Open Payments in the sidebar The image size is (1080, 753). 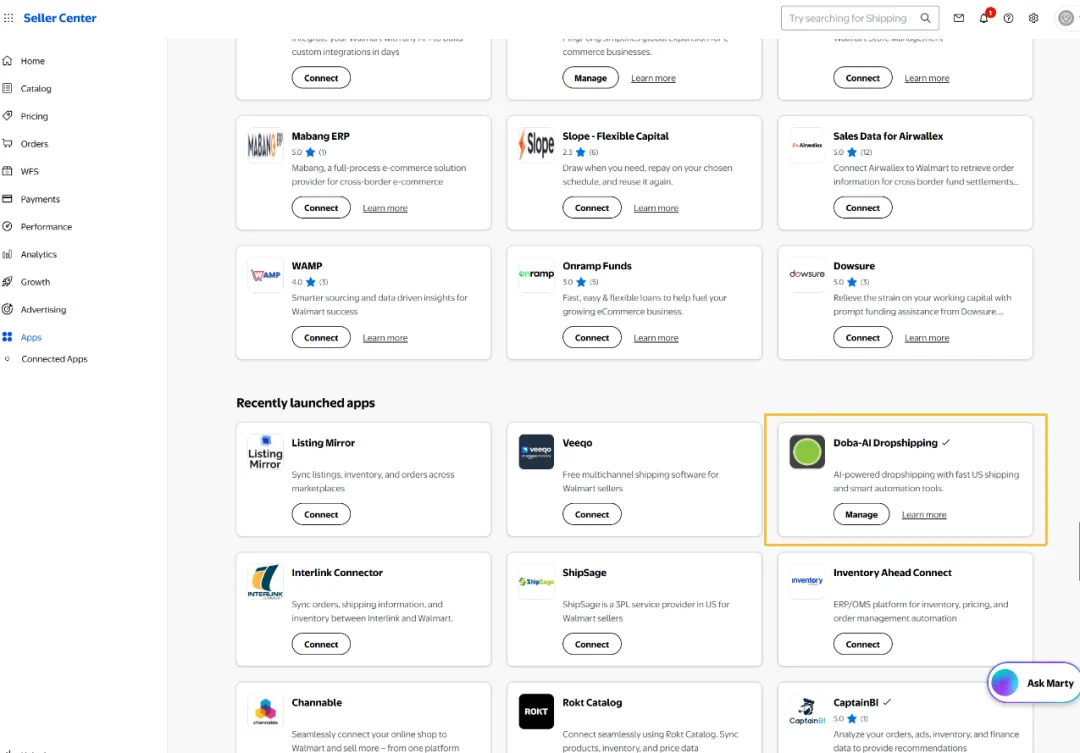pyautogui.click(x=40, y=198)
